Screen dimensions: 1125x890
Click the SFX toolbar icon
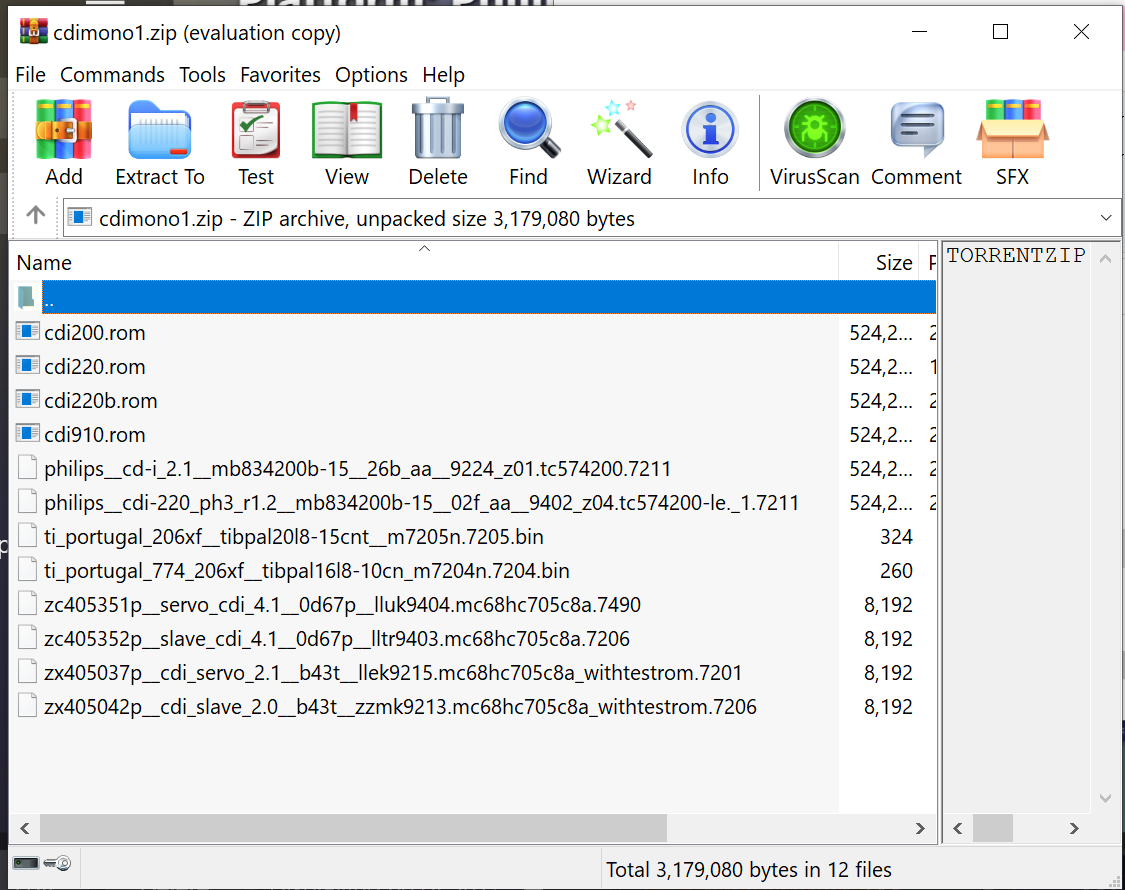pos(1012,129)
